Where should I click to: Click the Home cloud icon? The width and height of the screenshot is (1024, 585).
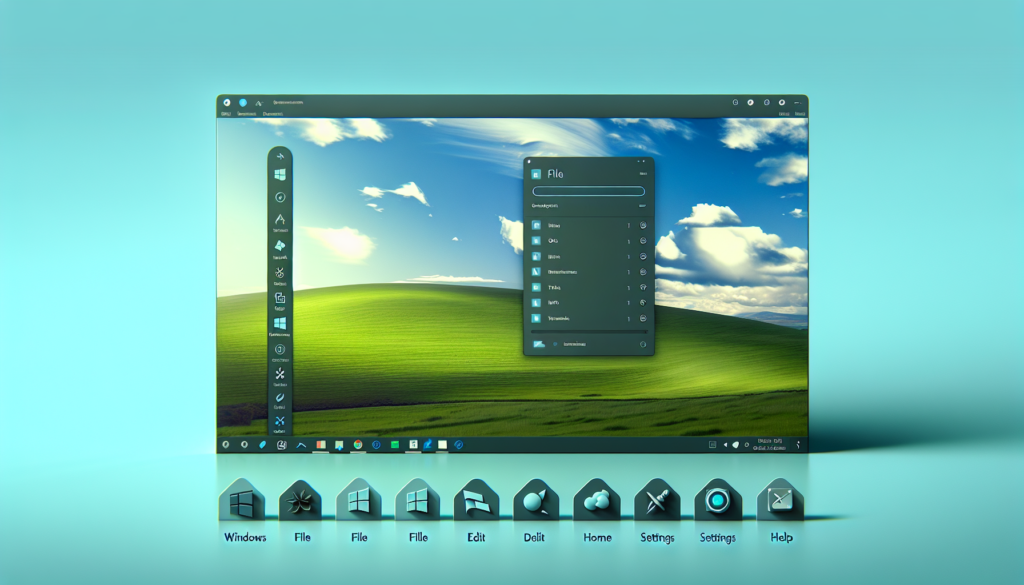point(598,503)
